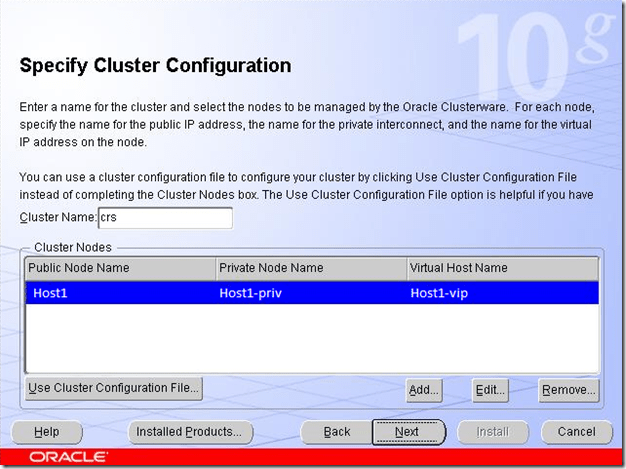Screen dimensions: 626x469
Task: View Installed Products
Action: (x=190, y=432)
